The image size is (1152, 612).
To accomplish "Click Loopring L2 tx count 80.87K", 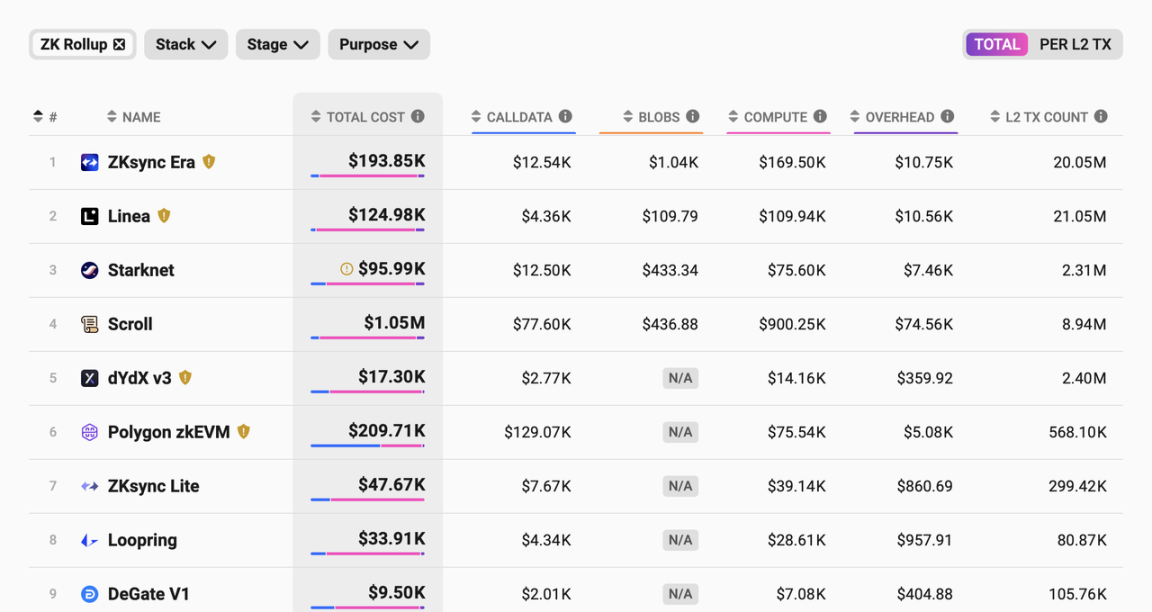I will click(1081, 540).
